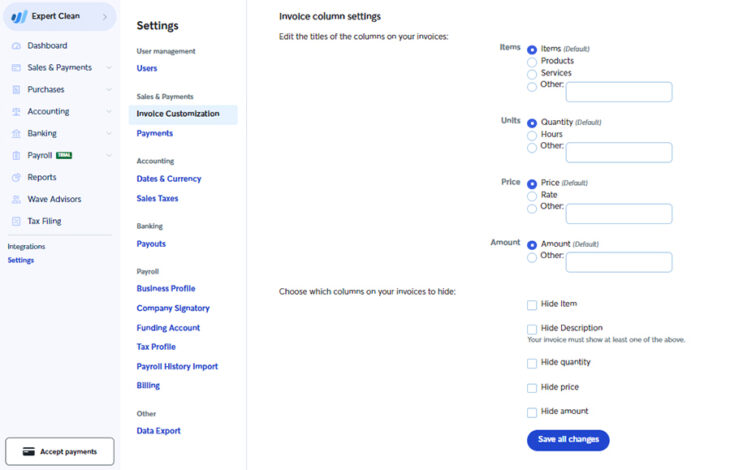Choose Hours for Units column
Viewport: 730px width, 470px height.
(x=532, y=134)
